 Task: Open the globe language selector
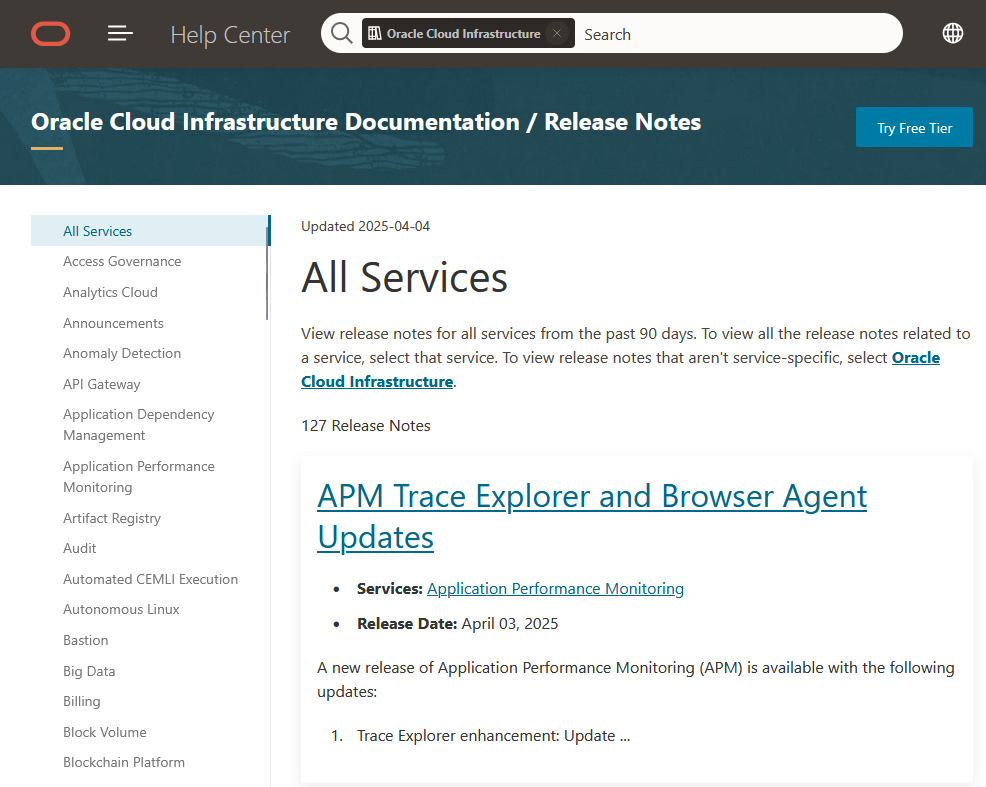(952, 33)
